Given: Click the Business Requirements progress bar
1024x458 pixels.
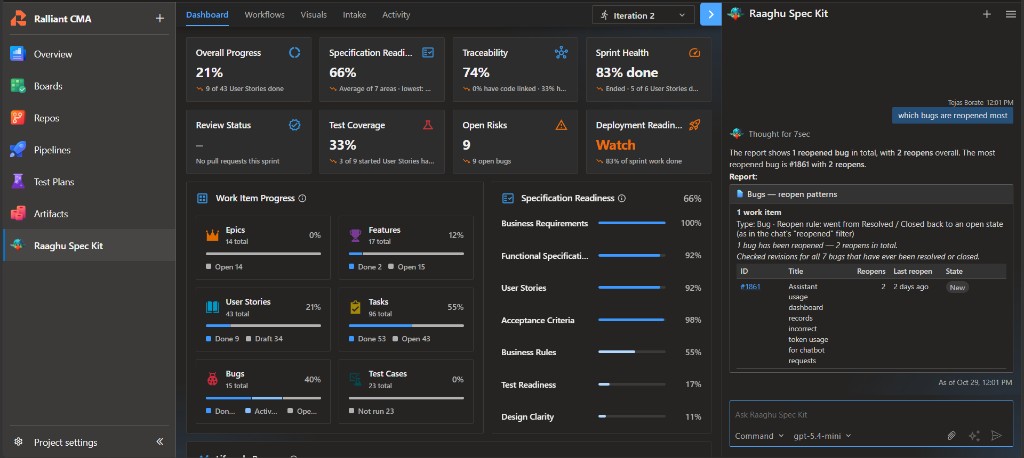Looking at the screenshot, I should (x=632, y=223).
